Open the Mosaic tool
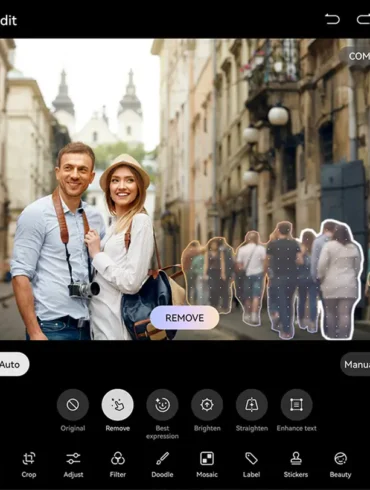370x490 pixels. 207,465
